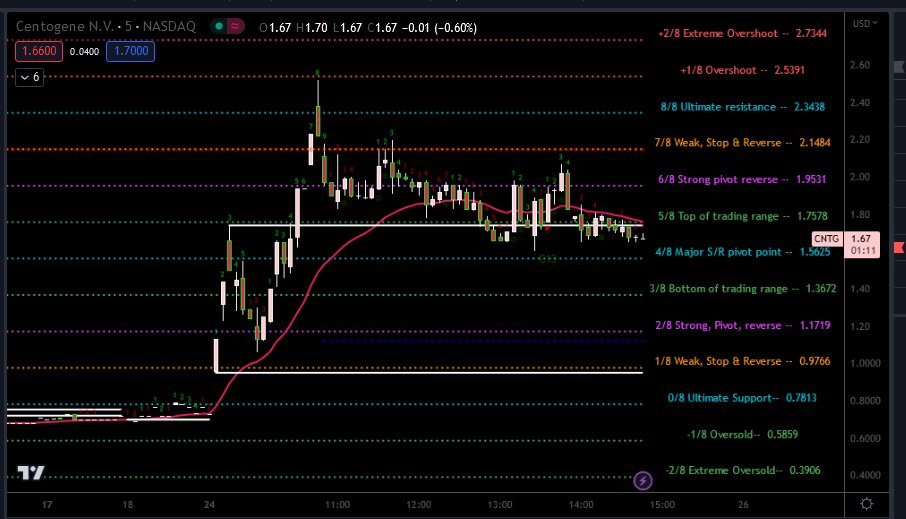Select the 7/8 Weak, Stop & Reverse 2.1484 label
906x519 pixels.
[x=742, y=143]
